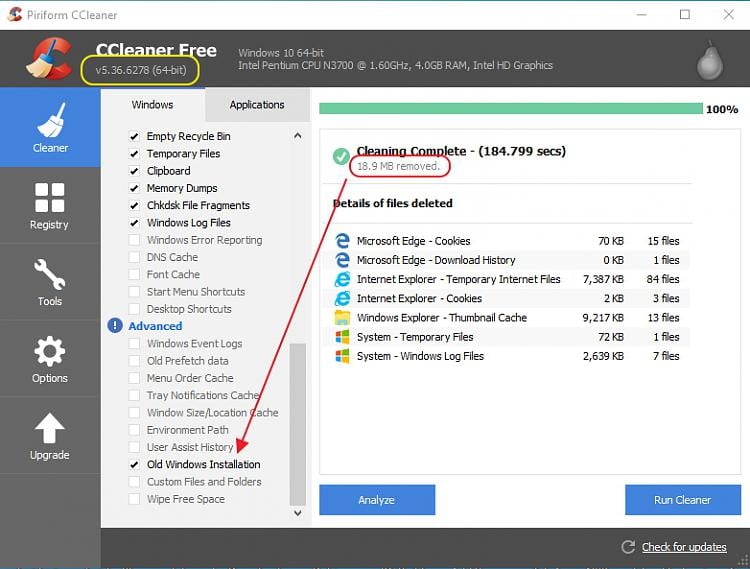Click the Edge icon beside Cookies row
The image size is (750, 569).
click(x=342, y=241)
